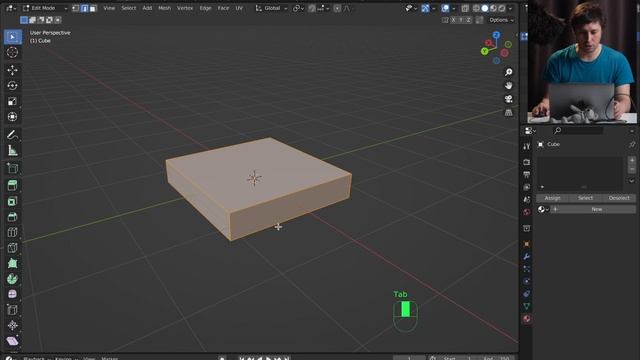This screenshot has width=640, height=360.
Task: Activate the Bevel tool
Action: pyautogui.click(x=13, y=217)
